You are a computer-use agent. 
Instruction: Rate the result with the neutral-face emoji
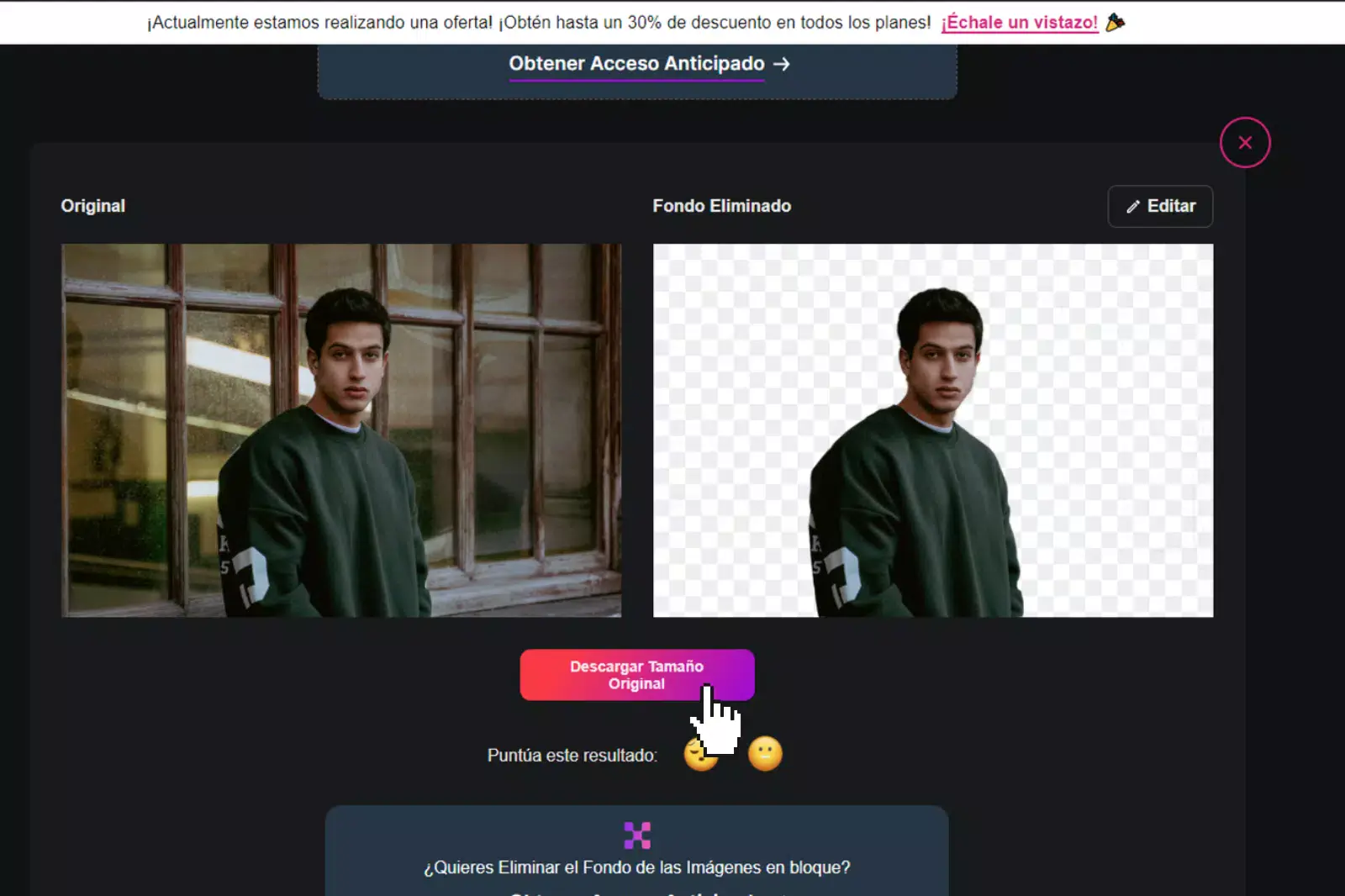click(766, 754)
